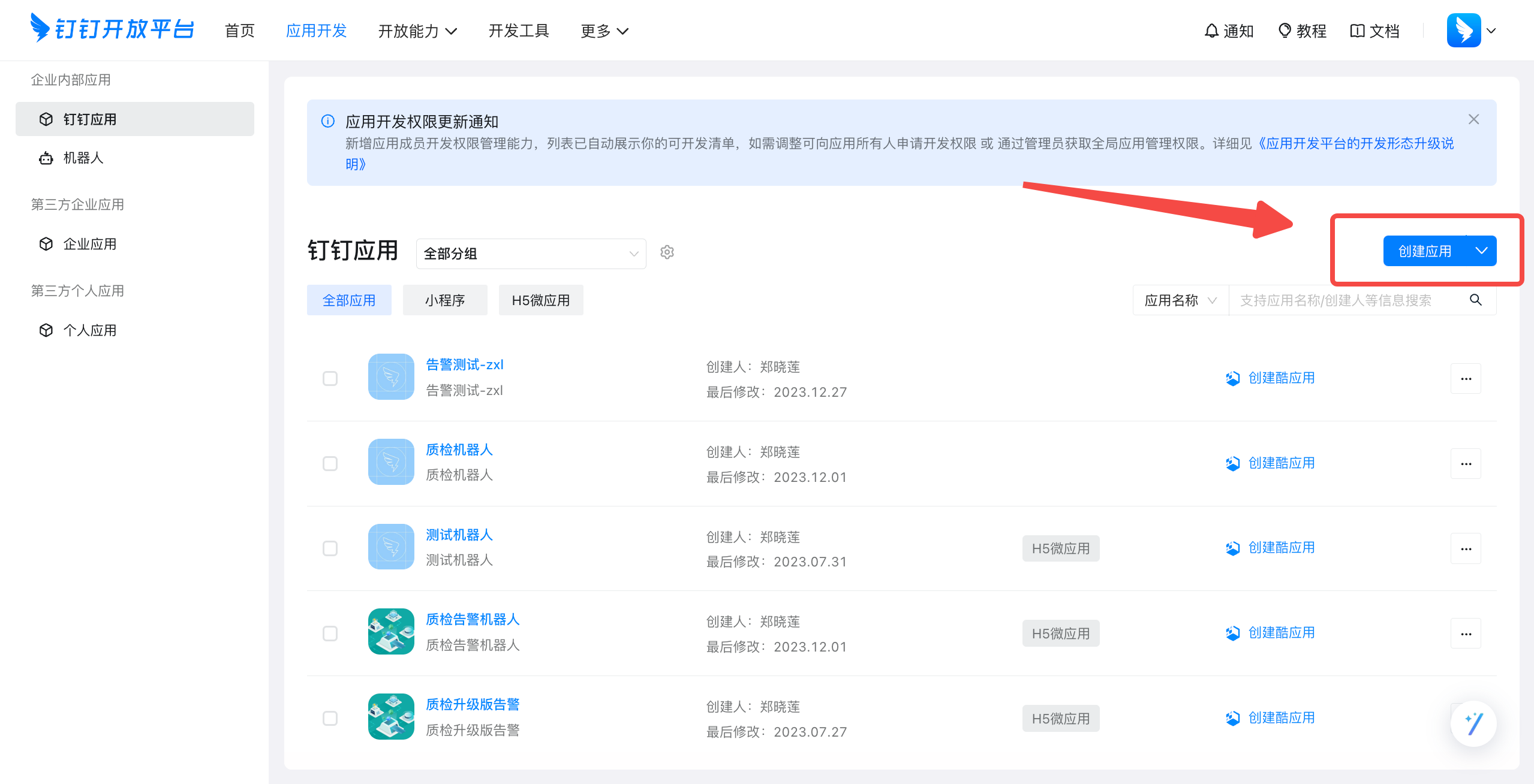Select 个人应用 in the sidebar
This screenshot has width=1534, height=784.
[x=135, y=330]
